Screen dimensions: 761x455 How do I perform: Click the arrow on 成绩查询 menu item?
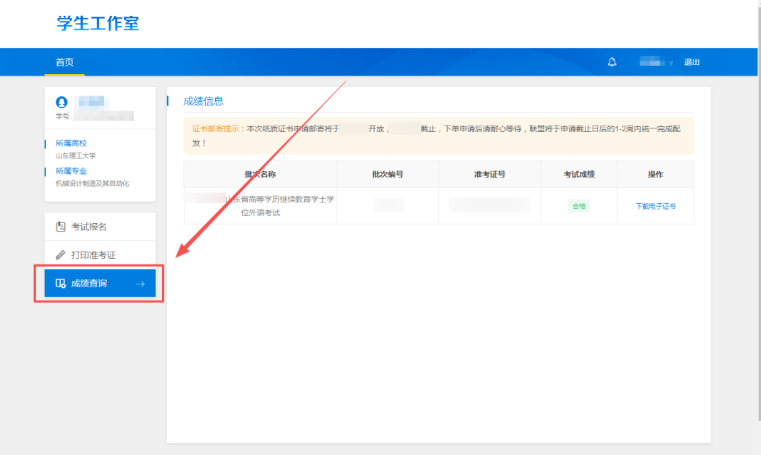pyautogui.click(x=140, y=284)
